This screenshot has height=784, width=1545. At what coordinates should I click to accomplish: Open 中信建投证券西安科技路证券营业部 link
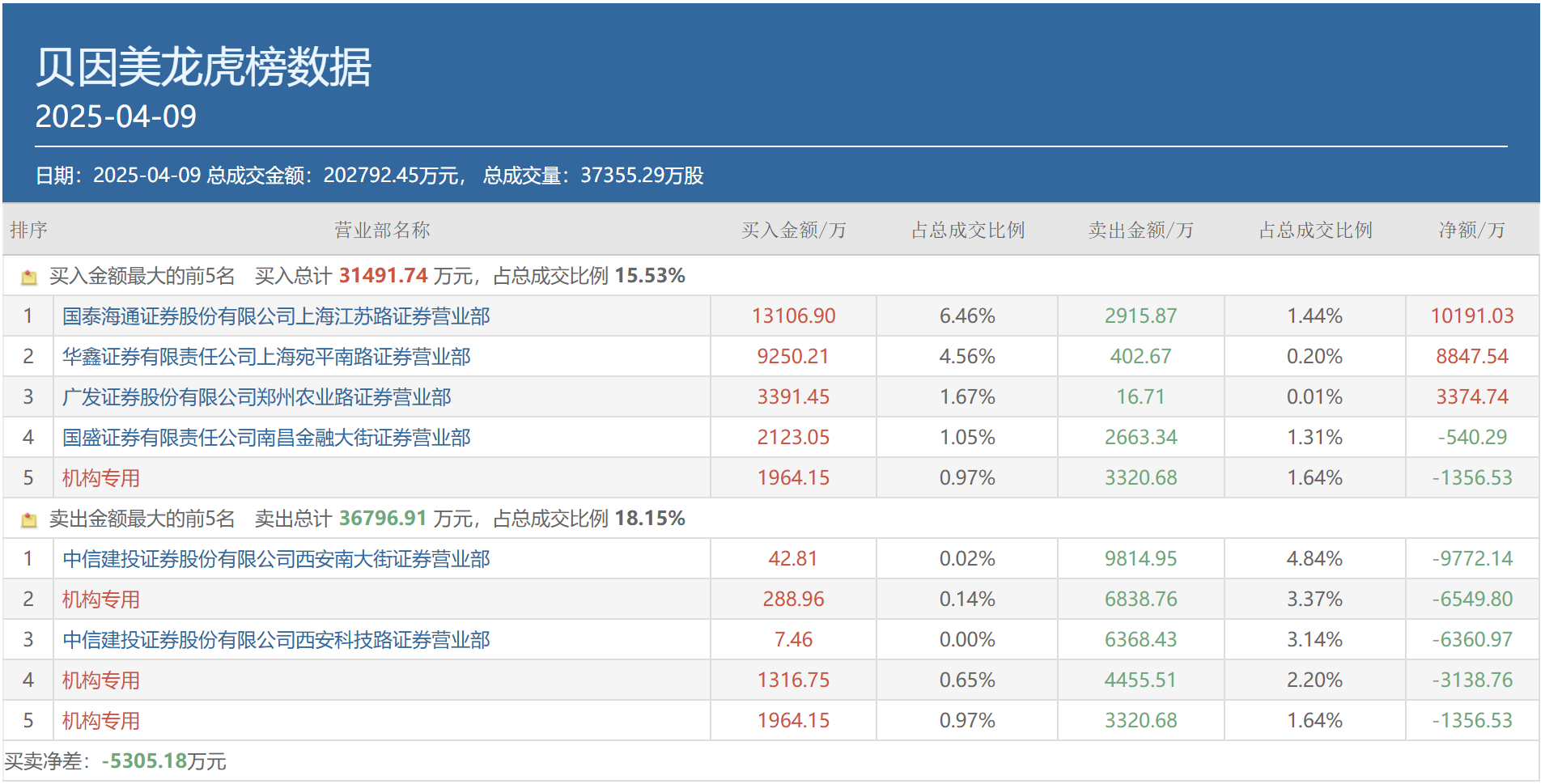(x=276, y=640)
